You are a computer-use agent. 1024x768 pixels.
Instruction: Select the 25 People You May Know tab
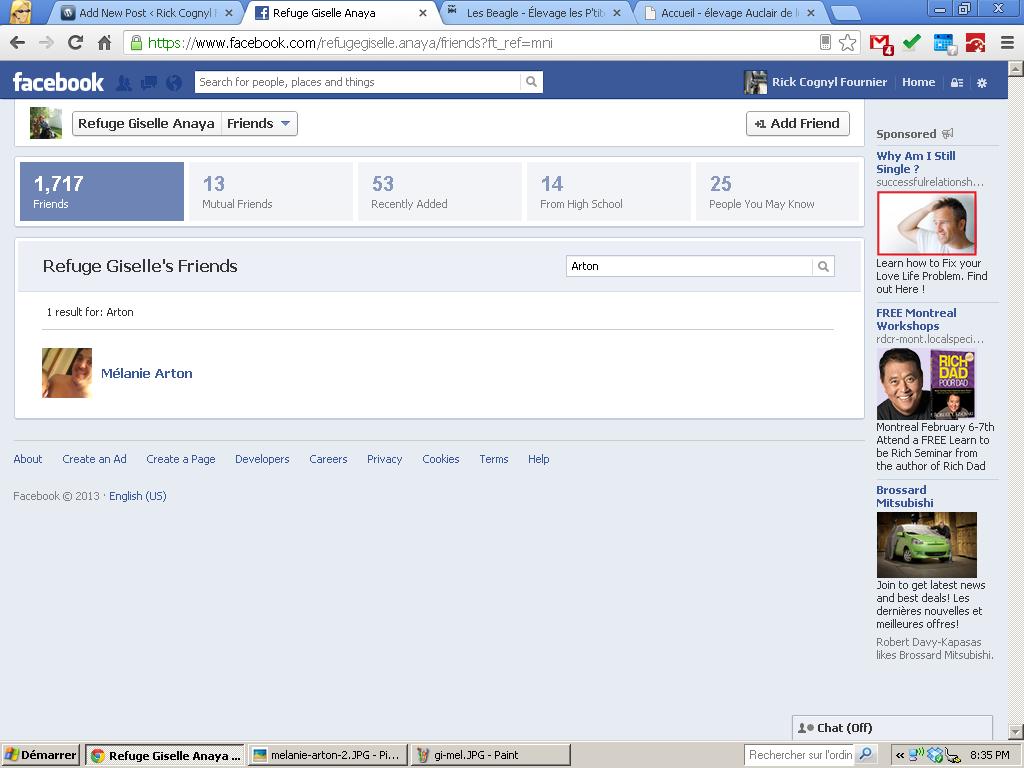[778, 191]
